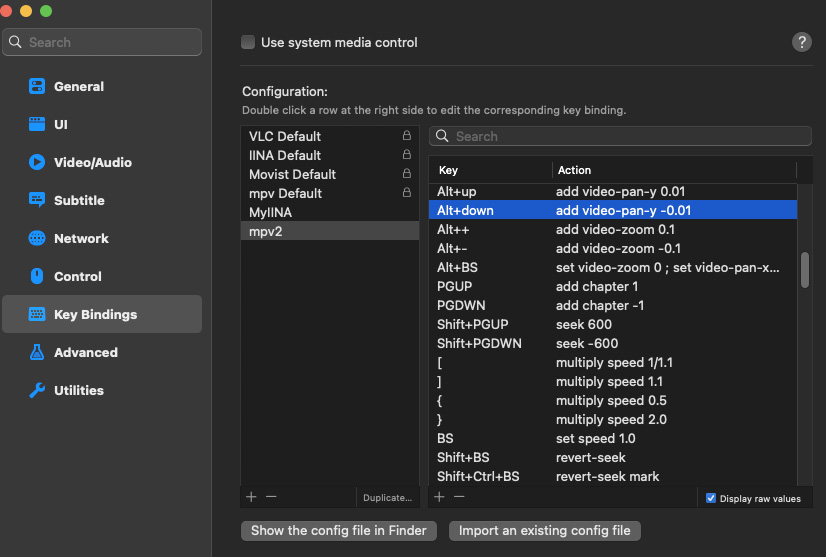Viewport: 826px width, 557px height.
Task: Click the key binding search field
Action: click(x=620, y=136)
